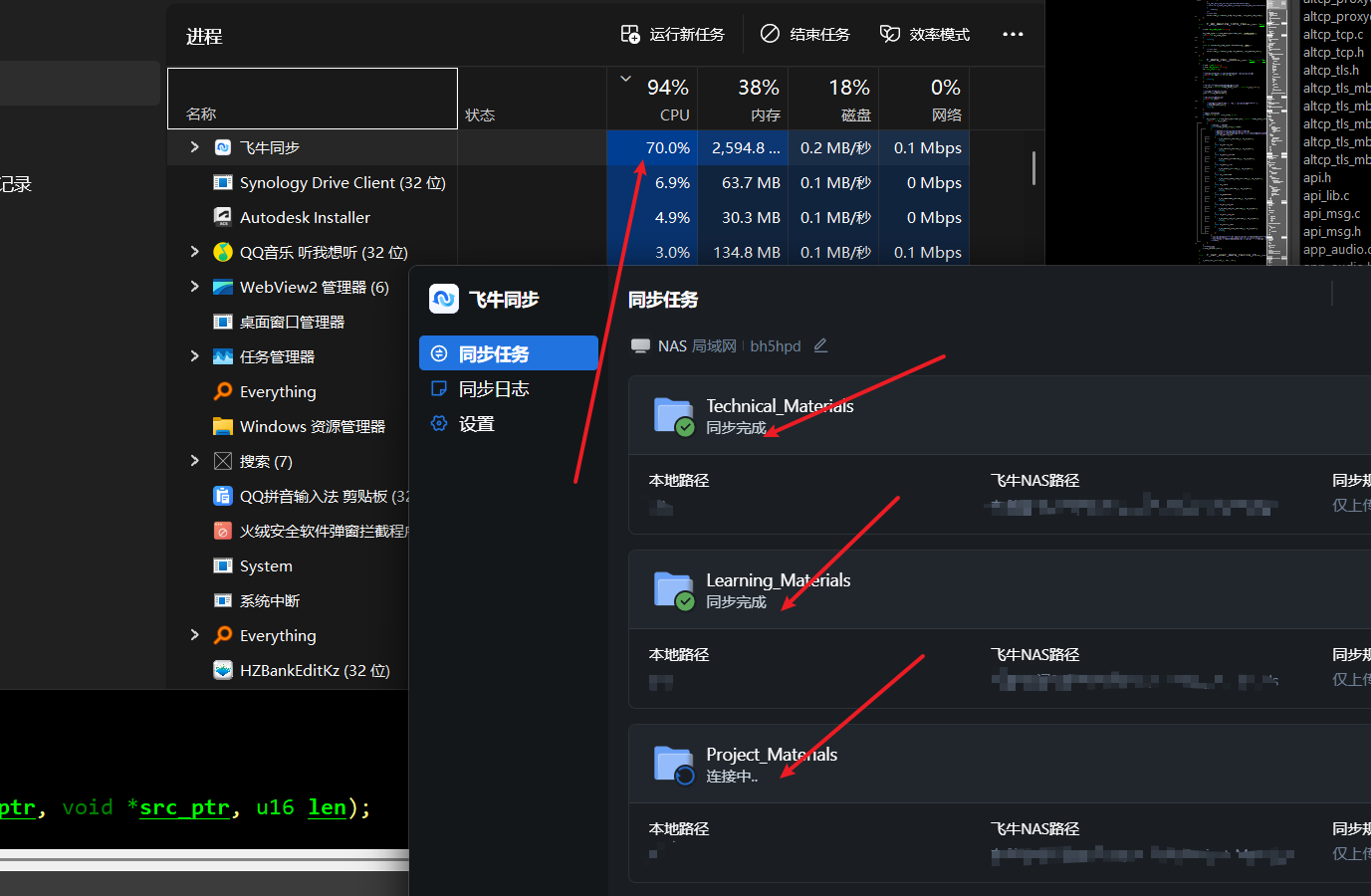Expand the 任务管理器 process group
The height and width of the screenshot is (896, 1371).
pyautogui.click(x=194, y=356)
